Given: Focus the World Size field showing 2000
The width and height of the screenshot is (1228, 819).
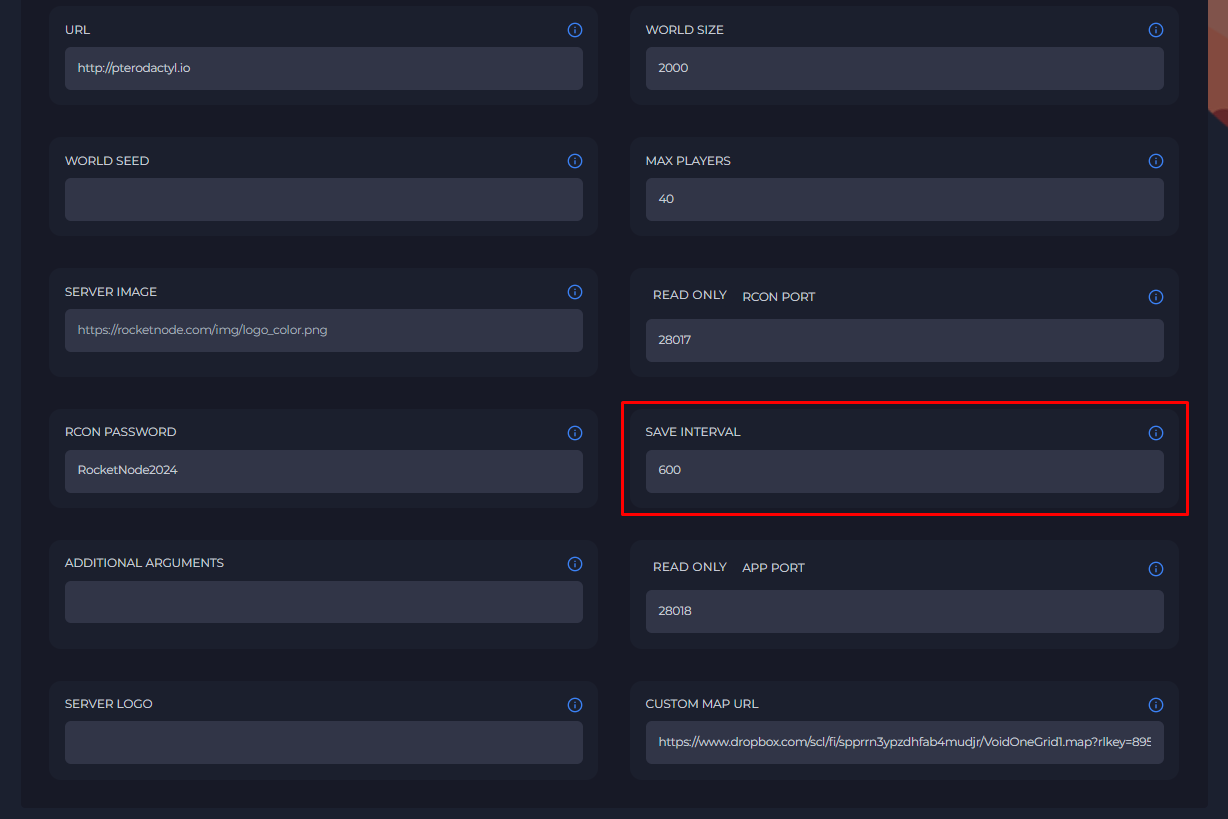Looking at the screenshot, I should (904, 68).
